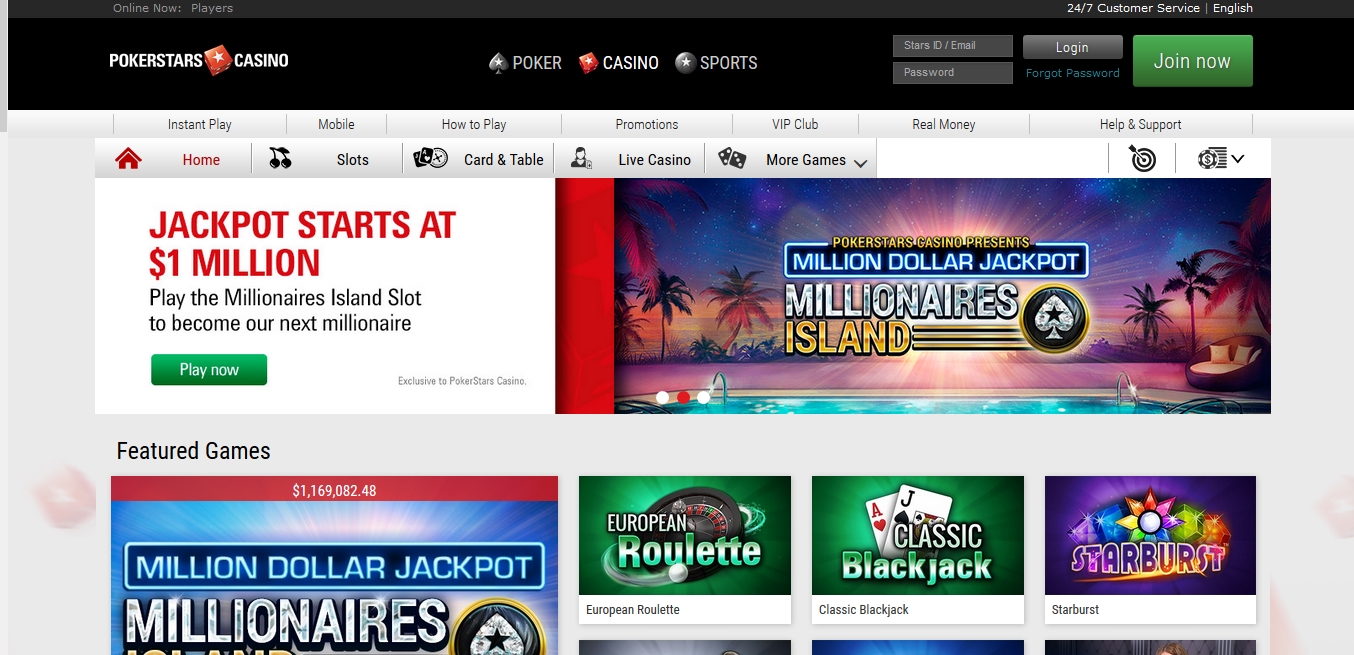Viewport: 1354px width, 655px height.
Task: Open the European Roulette game thumbnail
Action: click(685, 536)
